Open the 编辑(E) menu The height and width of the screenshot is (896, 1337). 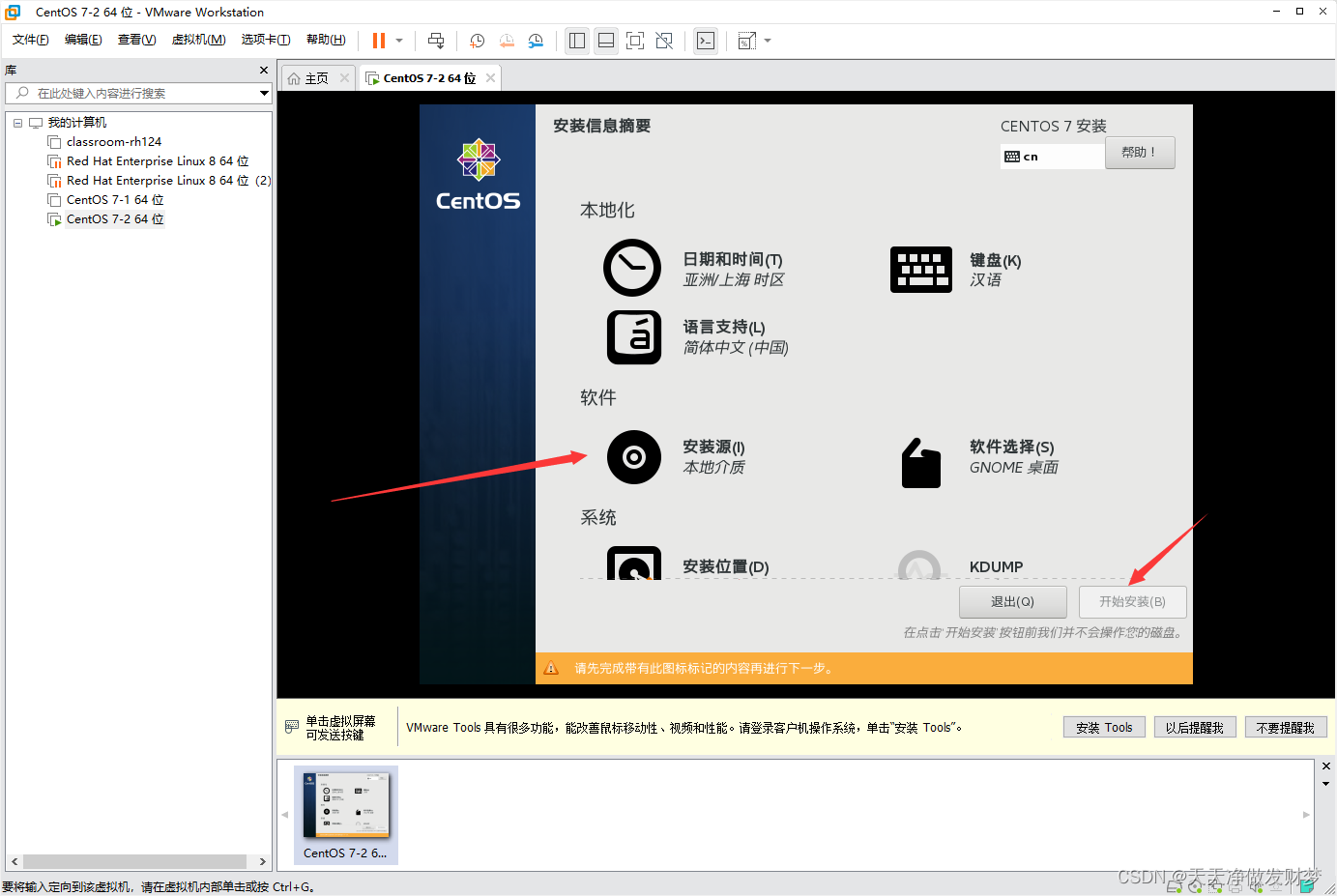tap(83, 40)
